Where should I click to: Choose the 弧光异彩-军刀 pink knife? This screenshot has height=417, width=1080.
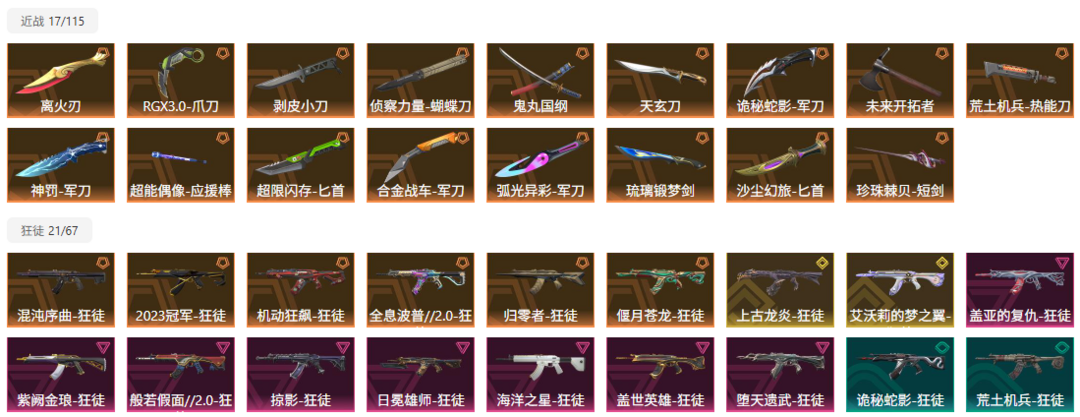(x=540, y=165)
